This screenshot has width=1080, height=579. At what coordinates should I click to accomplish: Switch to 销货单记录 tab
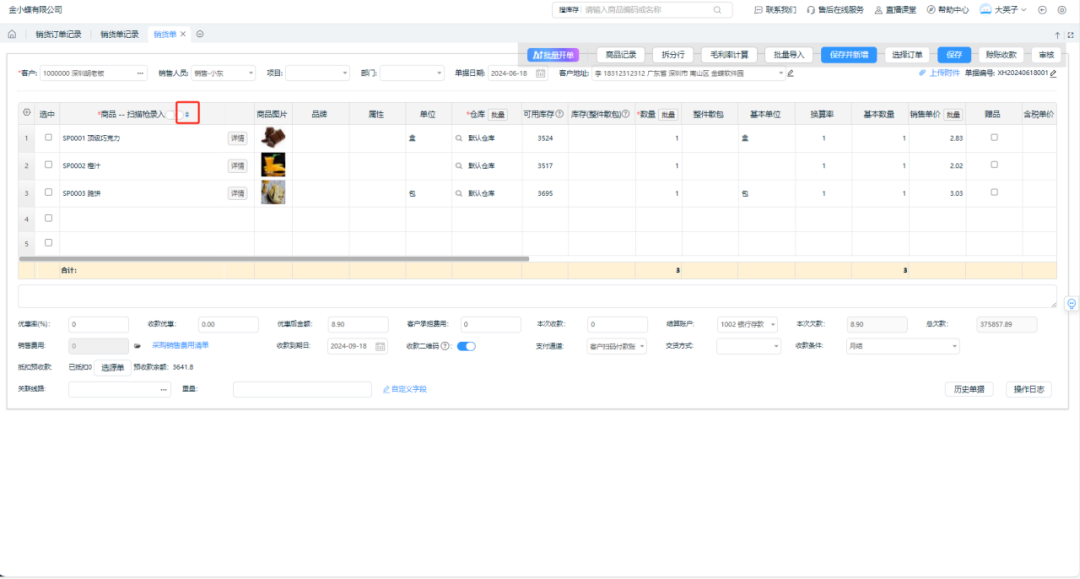119,34
